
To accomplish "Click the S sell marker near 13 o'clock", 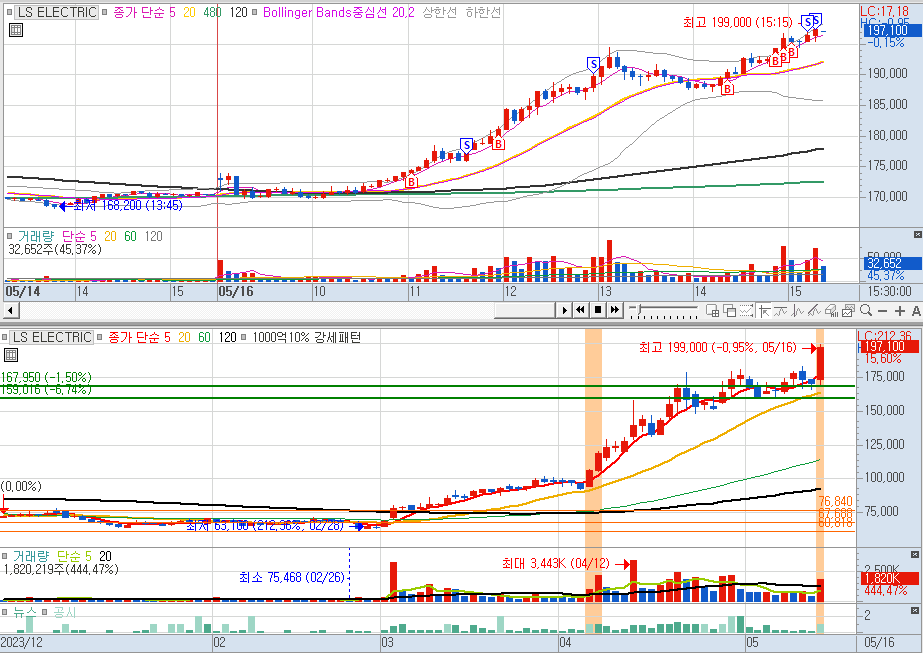I will point(593,65).
